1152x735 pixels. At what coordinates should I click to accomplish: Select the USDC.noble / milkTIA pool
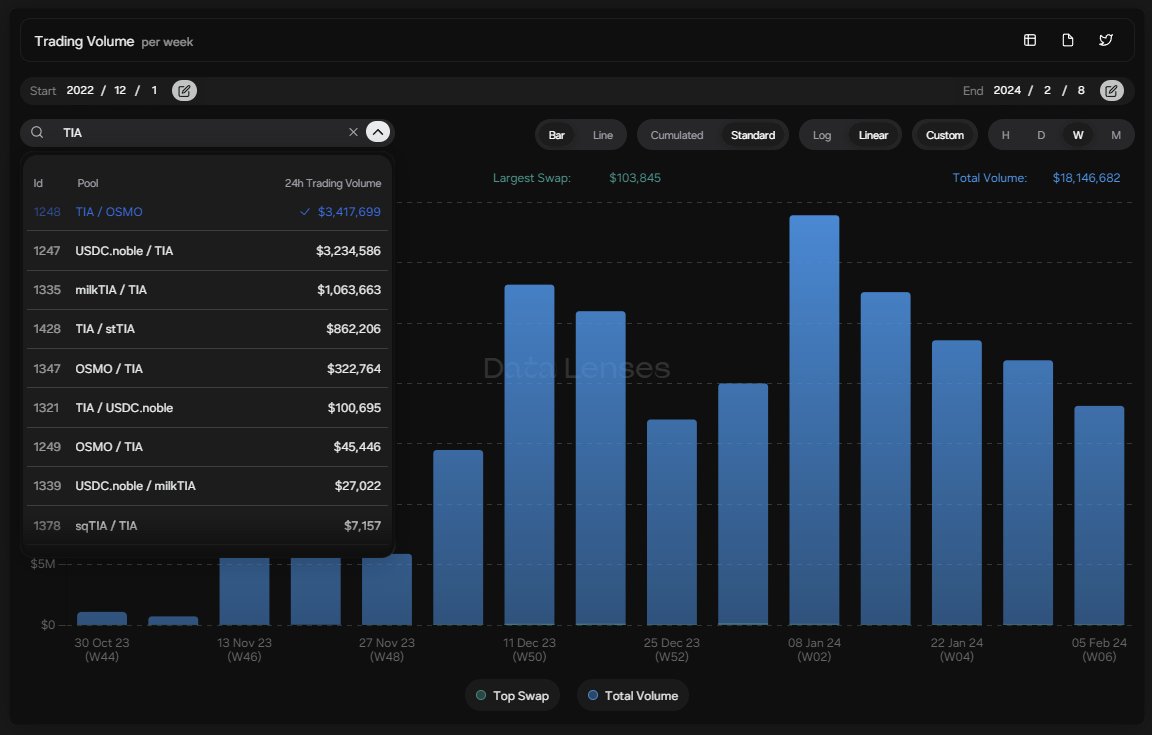207,485
